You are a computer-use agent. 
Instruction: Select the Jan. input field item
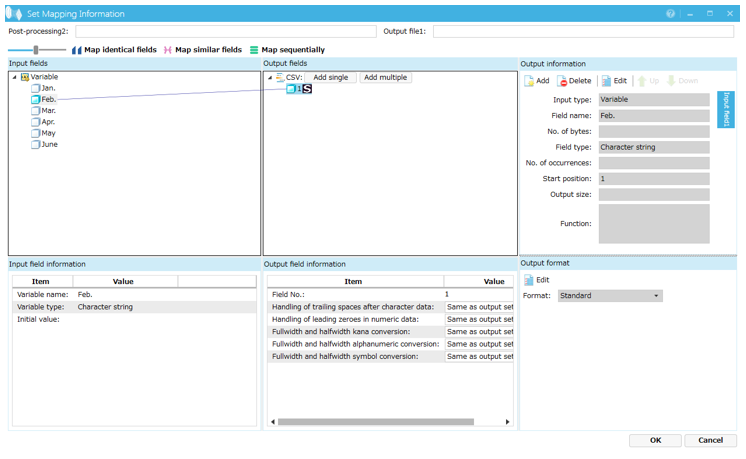pos(48,88)
